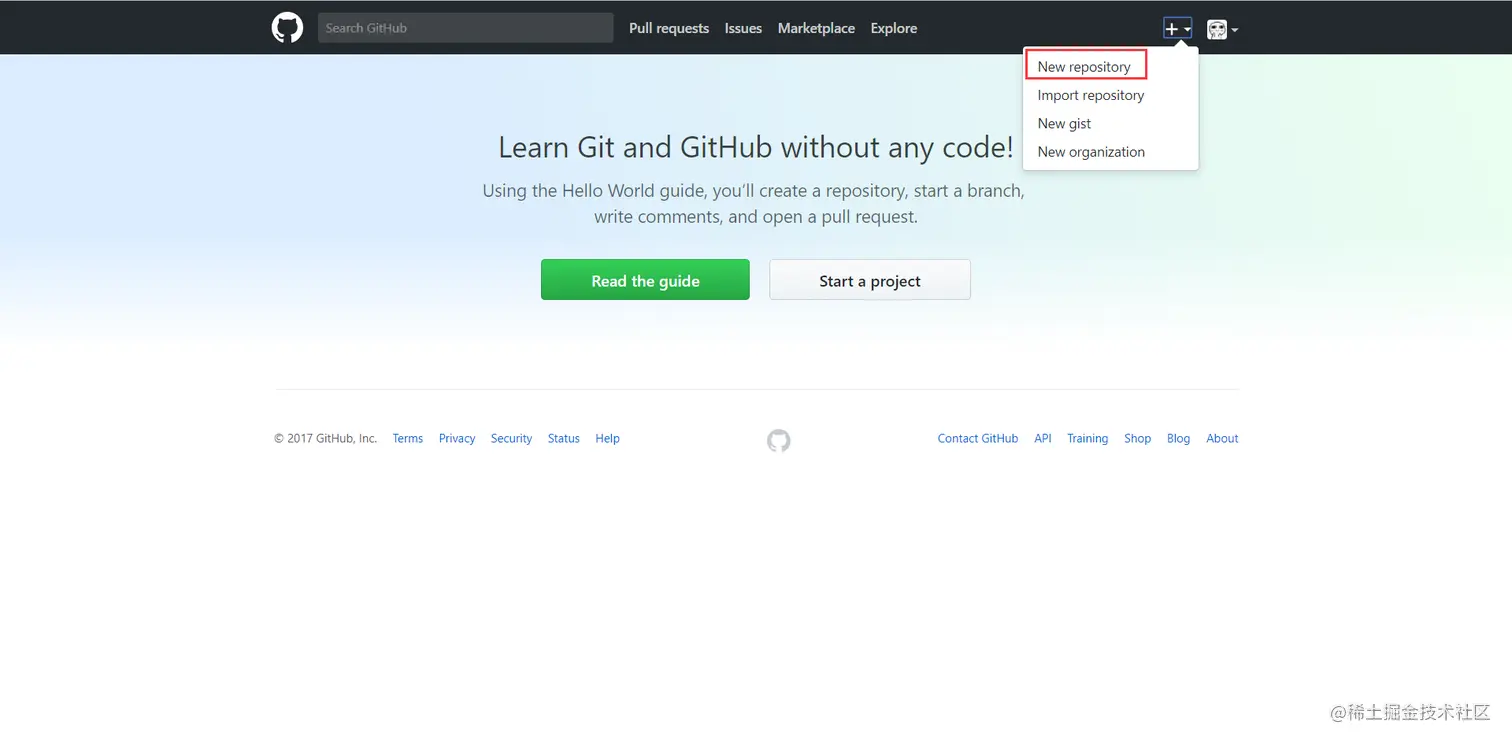The height and width of the screenshot is (744, 1512).
Task: Open the API footer link
Action: coord(1043,438)
